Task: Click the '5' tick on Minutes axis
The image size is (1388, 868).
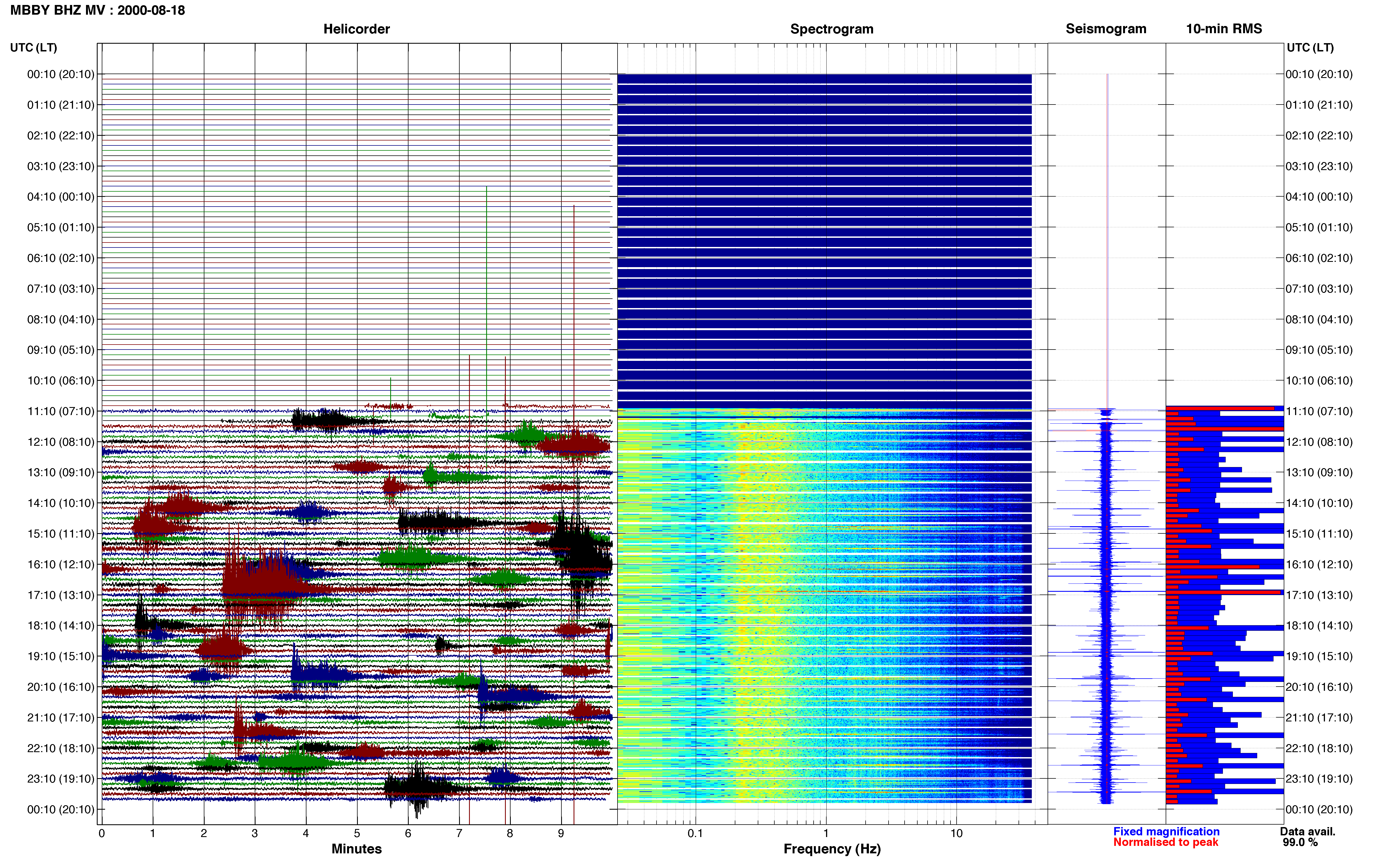Action: (357, 833)
